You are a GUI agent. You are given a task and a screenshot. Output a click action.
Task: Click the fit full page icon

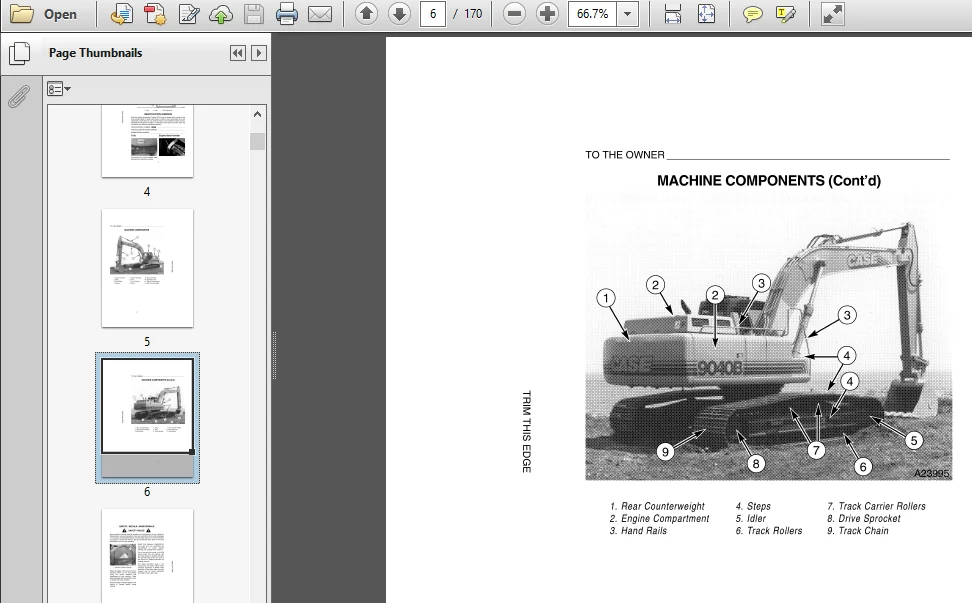click(706, 14)
